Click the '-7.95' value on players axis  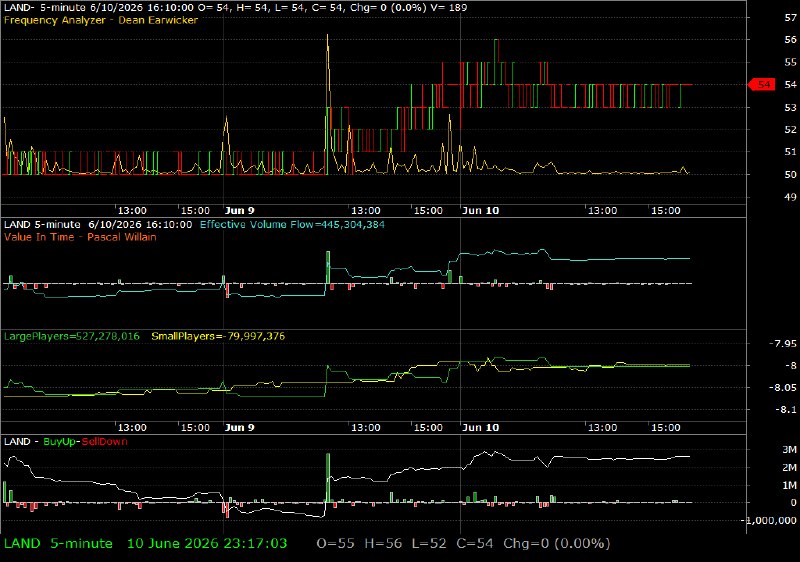[x=783, y=344]
